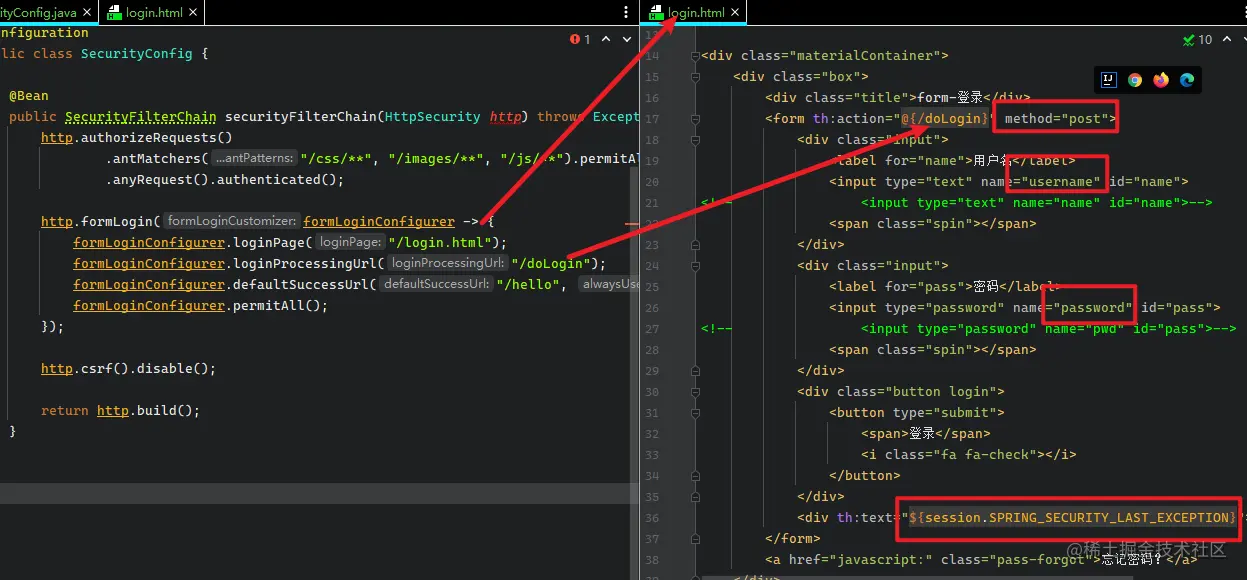Viewport: 1247px width, 580px height.
Task: Click "username" name attribute value
Action: (1061, 182)
